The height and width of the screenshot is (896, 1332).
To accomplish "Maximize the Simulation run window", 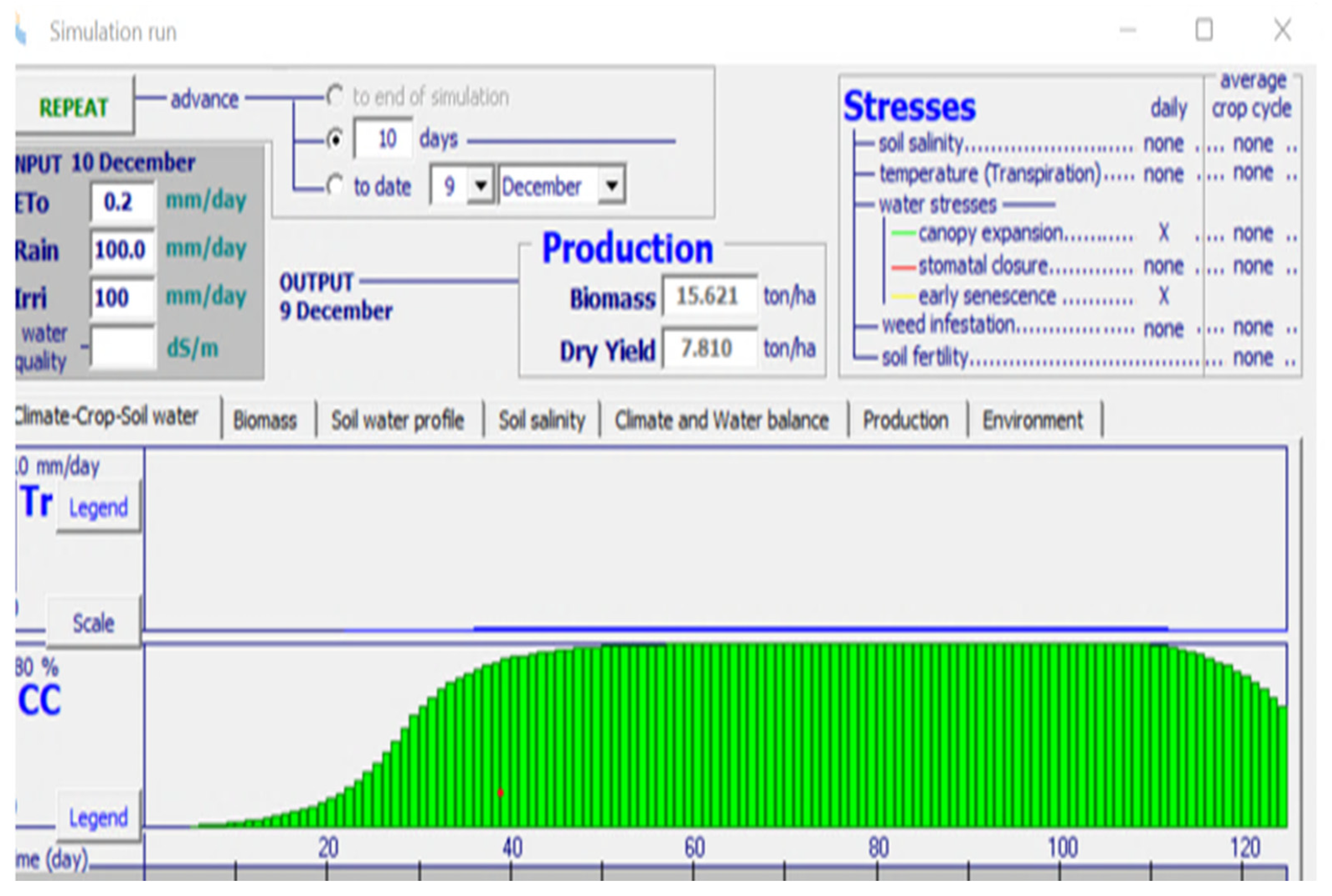I will pos(1203,30).
